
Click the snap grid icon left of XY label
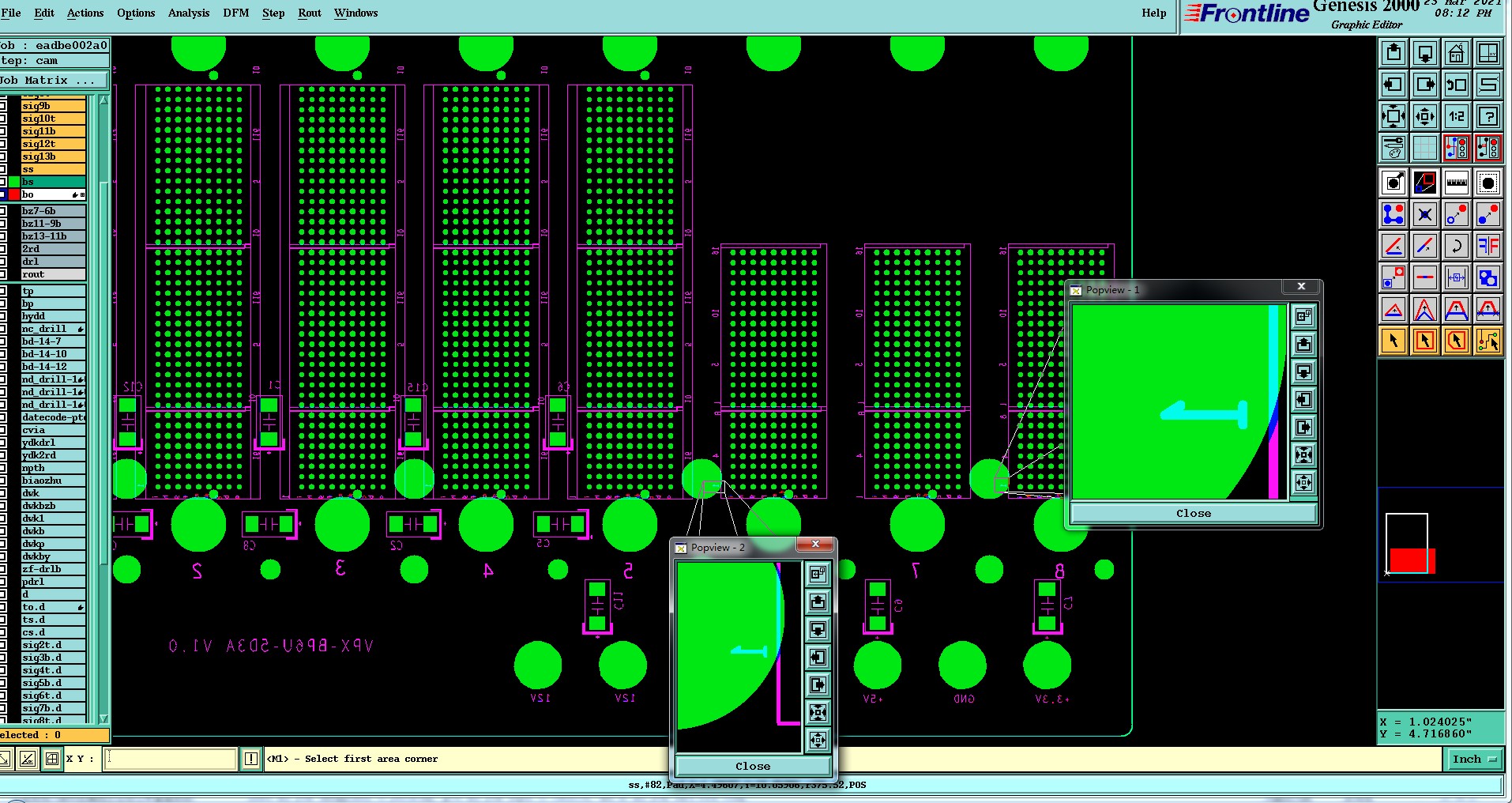tap(52, 760)
